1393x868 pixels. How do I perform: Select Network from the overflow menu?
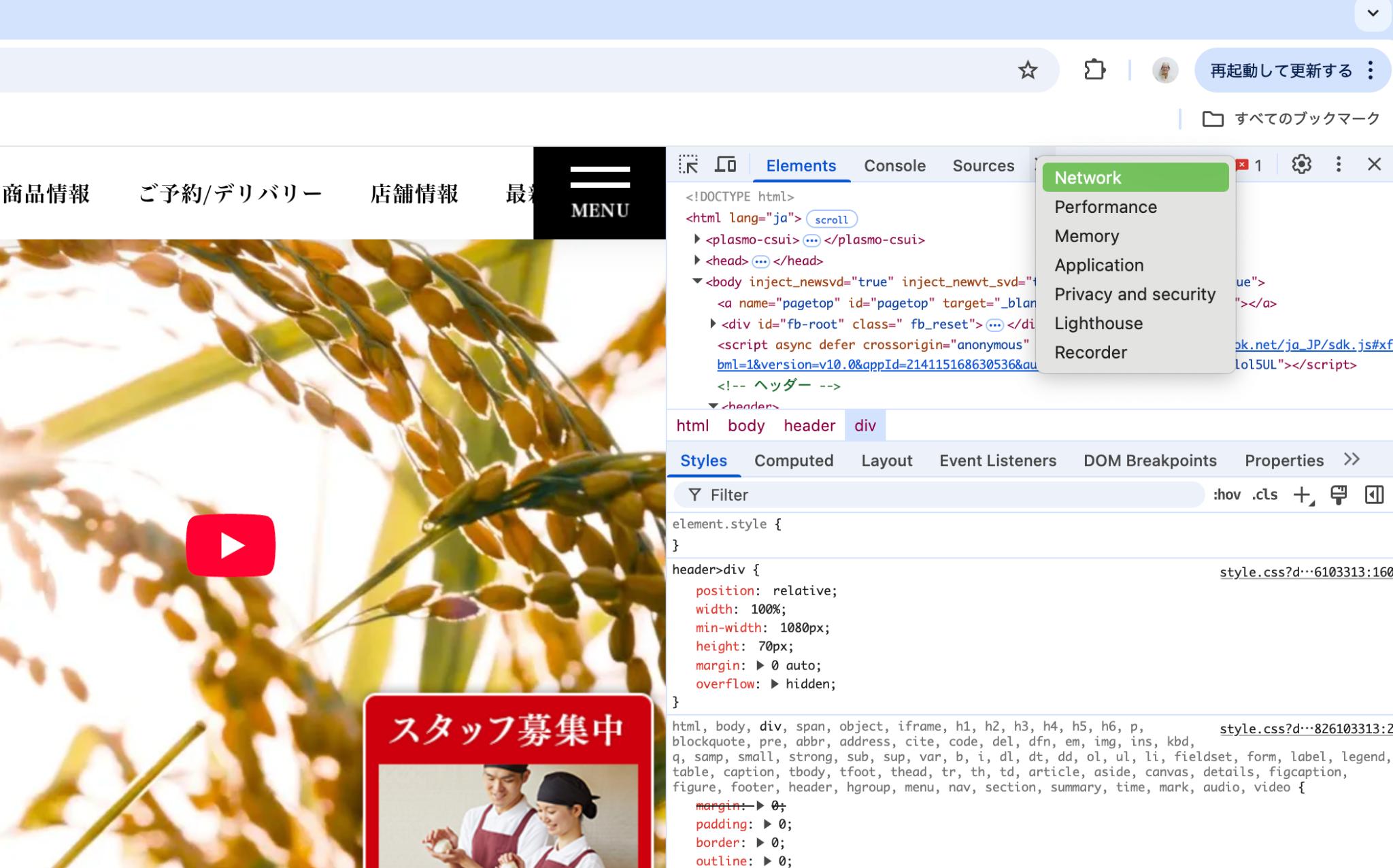click(1135, 178)
